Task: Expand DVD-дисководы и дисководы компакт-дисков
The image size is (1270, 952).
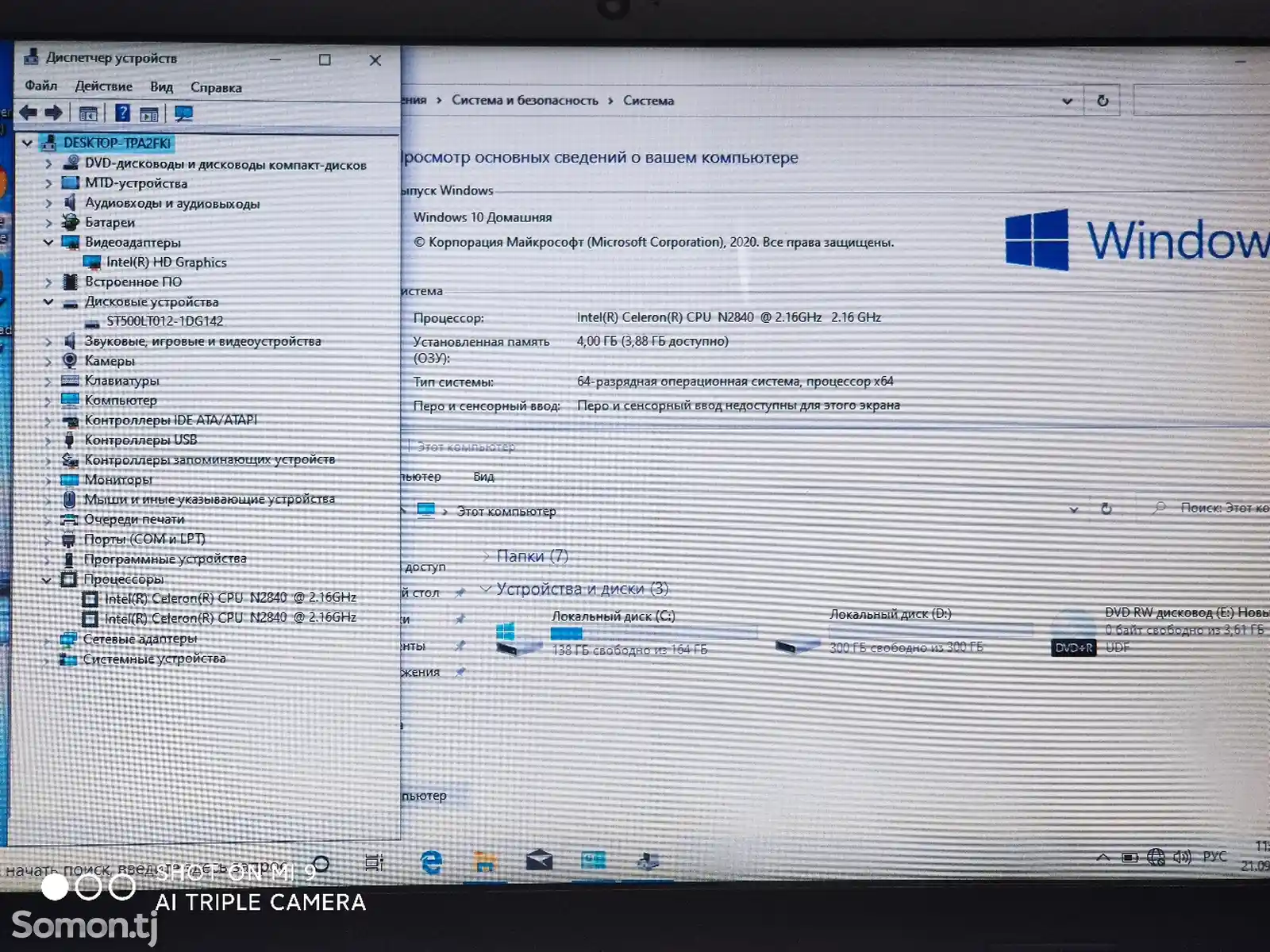Action: pyautogui.click(x=48, y=163)
